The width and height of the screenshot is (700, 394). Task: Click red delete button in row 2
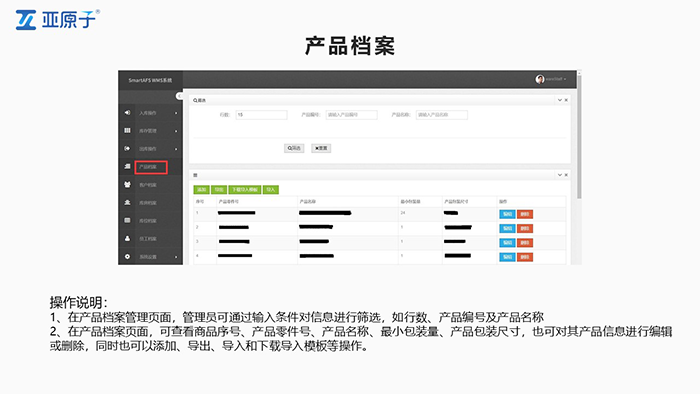(x=525, y=228)
